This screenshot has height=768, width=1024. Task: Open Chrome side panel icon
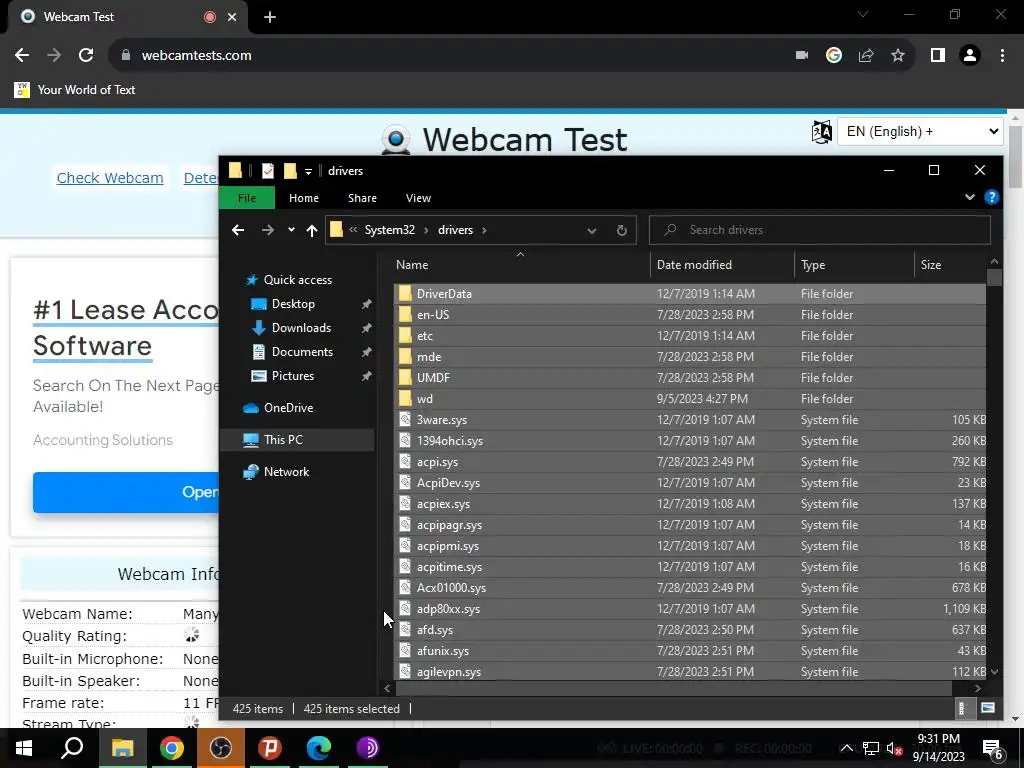coord(938,56)
